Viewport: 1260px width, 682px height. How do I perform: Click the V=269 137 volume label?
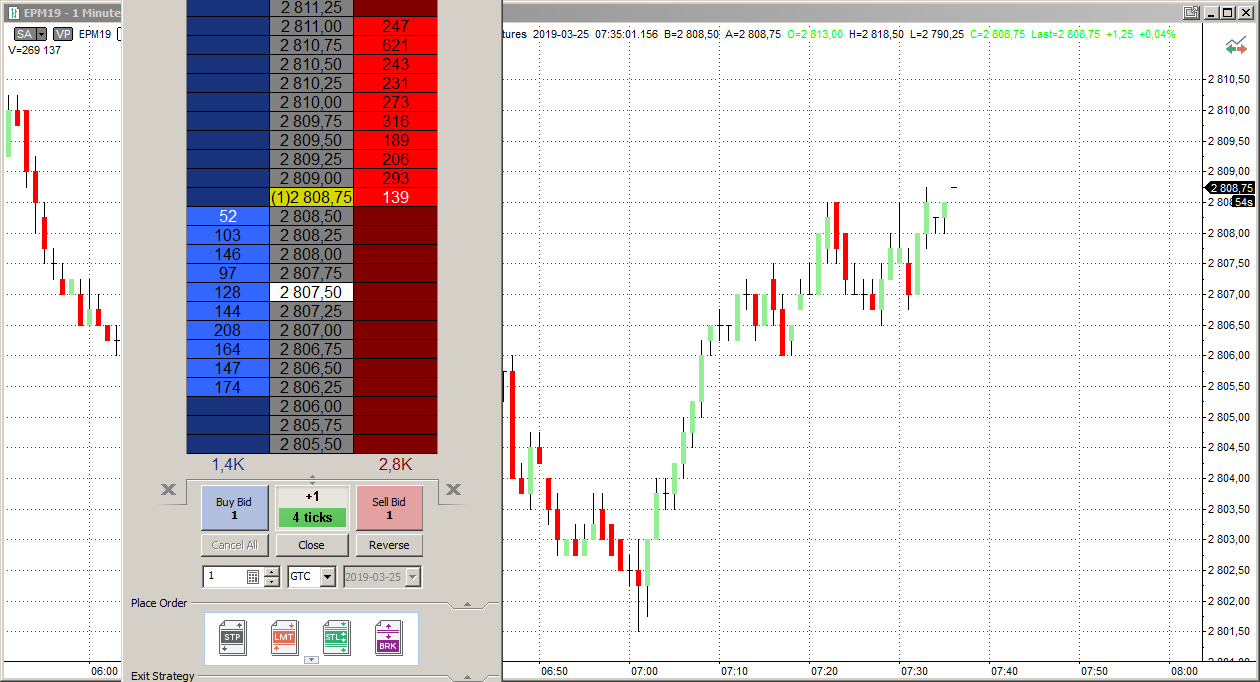coord(35,48)
